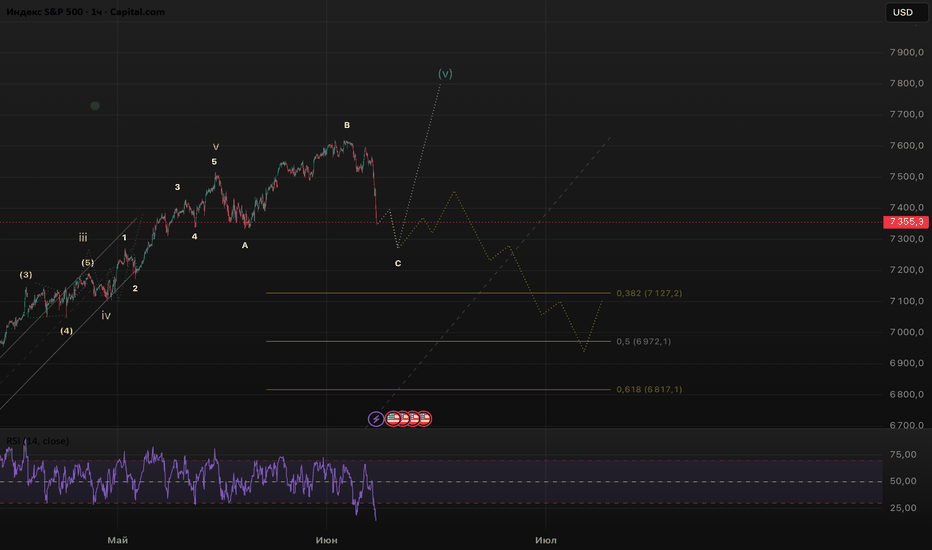Click the green (v) wave projection label
The image size is (932, 550).
(445, 74)
